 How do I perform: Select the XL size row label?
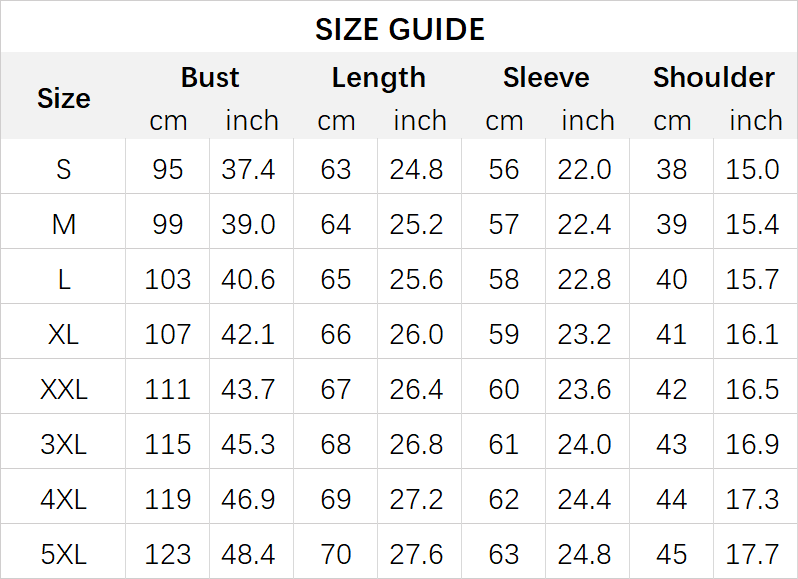[x=64, y=334]
